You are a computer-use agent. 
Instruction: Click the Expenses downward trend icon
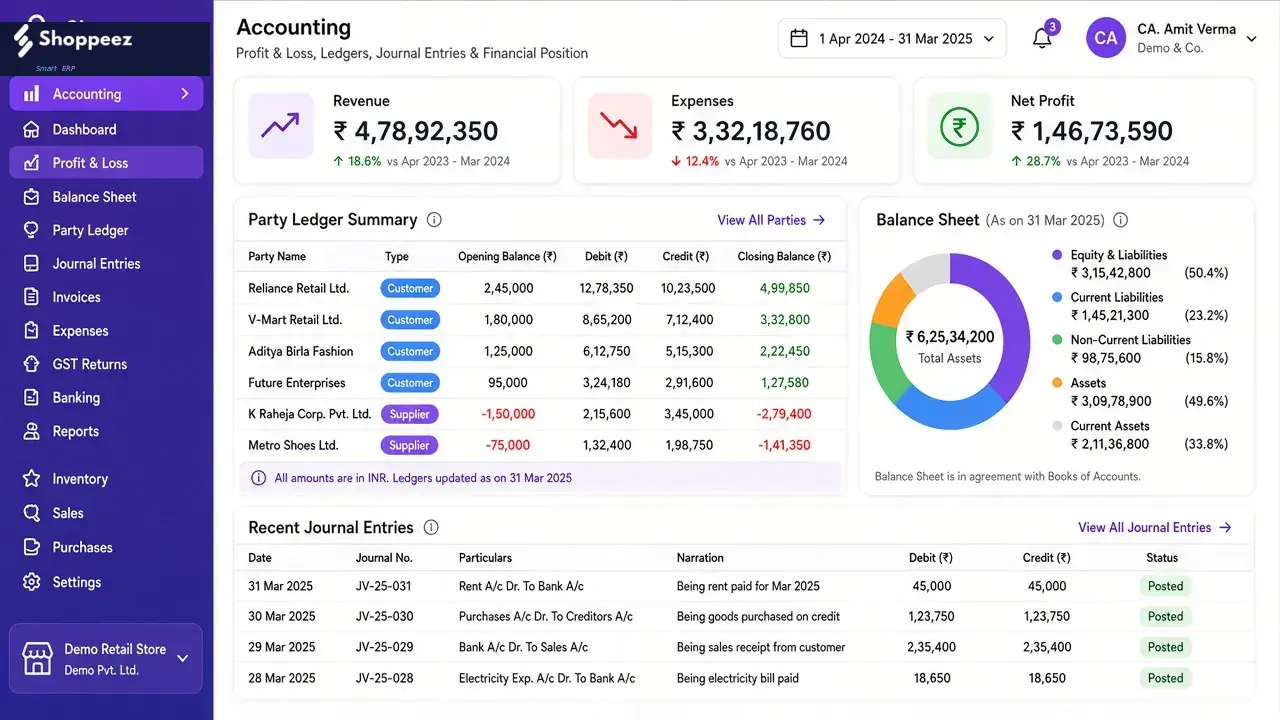pyautogui.click(x=620, y=126)
